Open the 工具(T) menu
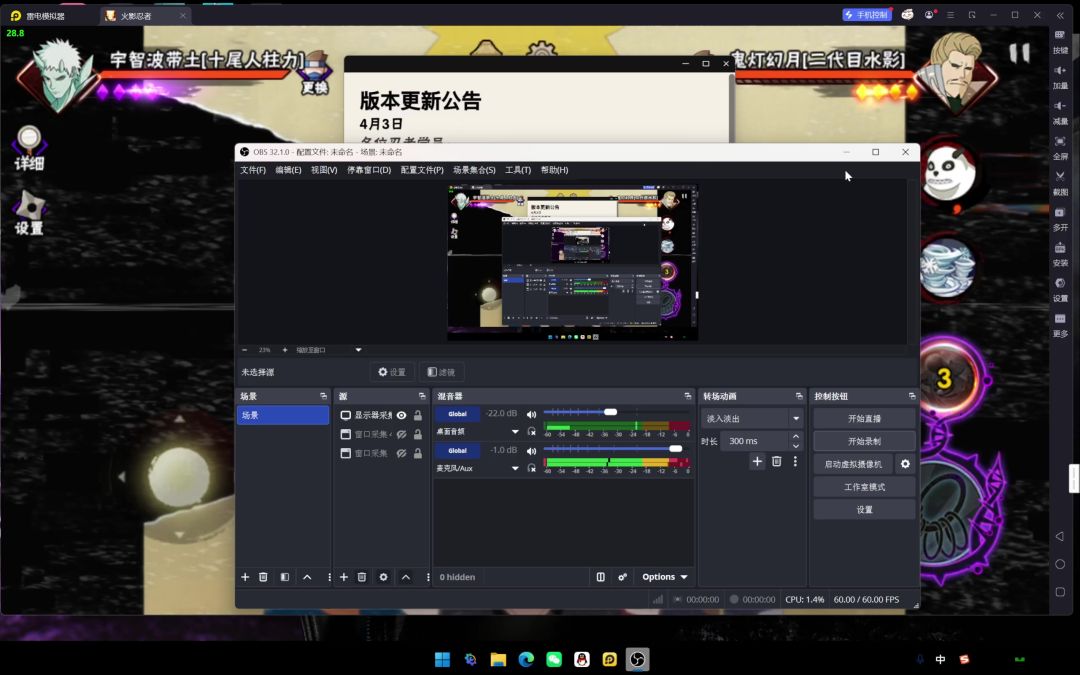Viewport: 1080px width, 675px height. [x=517, y=170]
